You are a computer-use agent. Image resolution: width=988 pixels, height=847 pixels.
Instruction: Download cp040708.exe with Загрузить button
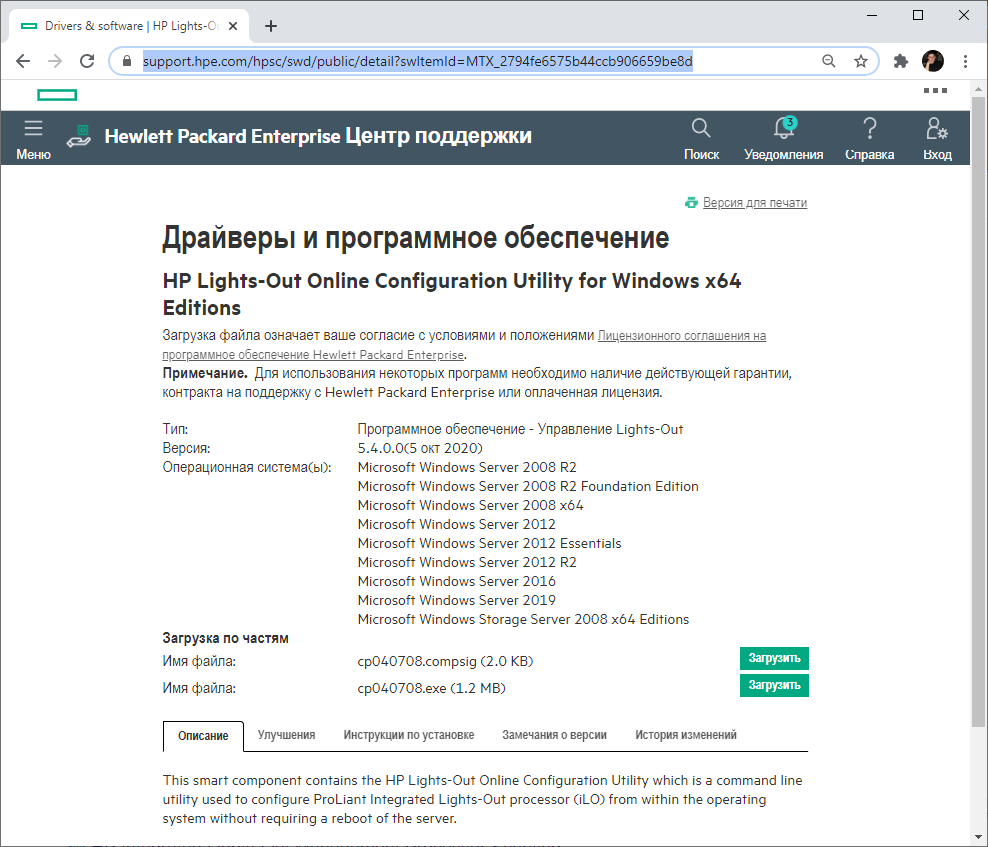(x=774, y=685)
